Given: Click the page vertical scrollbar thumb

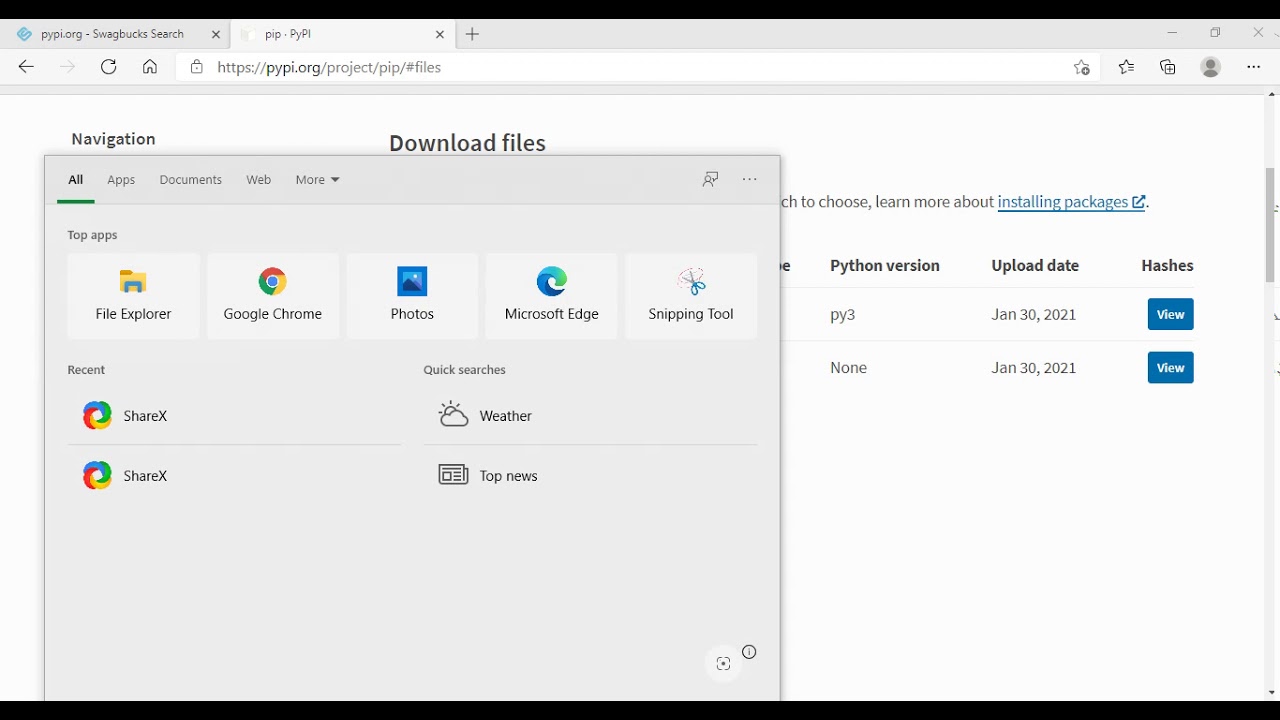Looking at the screenshot, I should [1271, 225].
